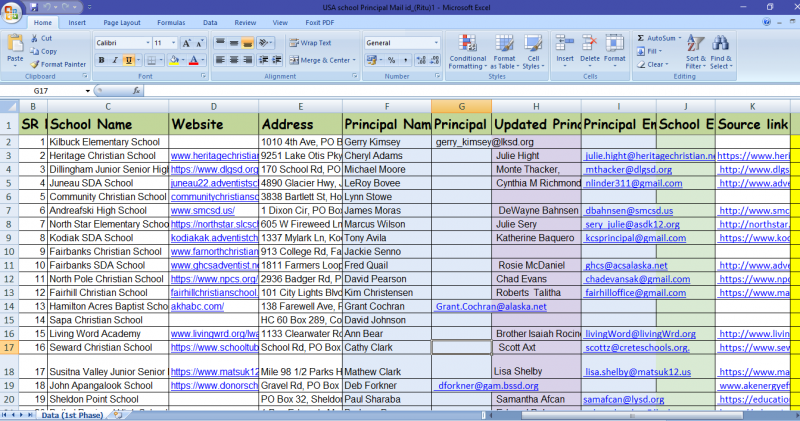This screenshot has width=800, height=421.
Task: Activate the Format Painter
Action: pos(58,65)
